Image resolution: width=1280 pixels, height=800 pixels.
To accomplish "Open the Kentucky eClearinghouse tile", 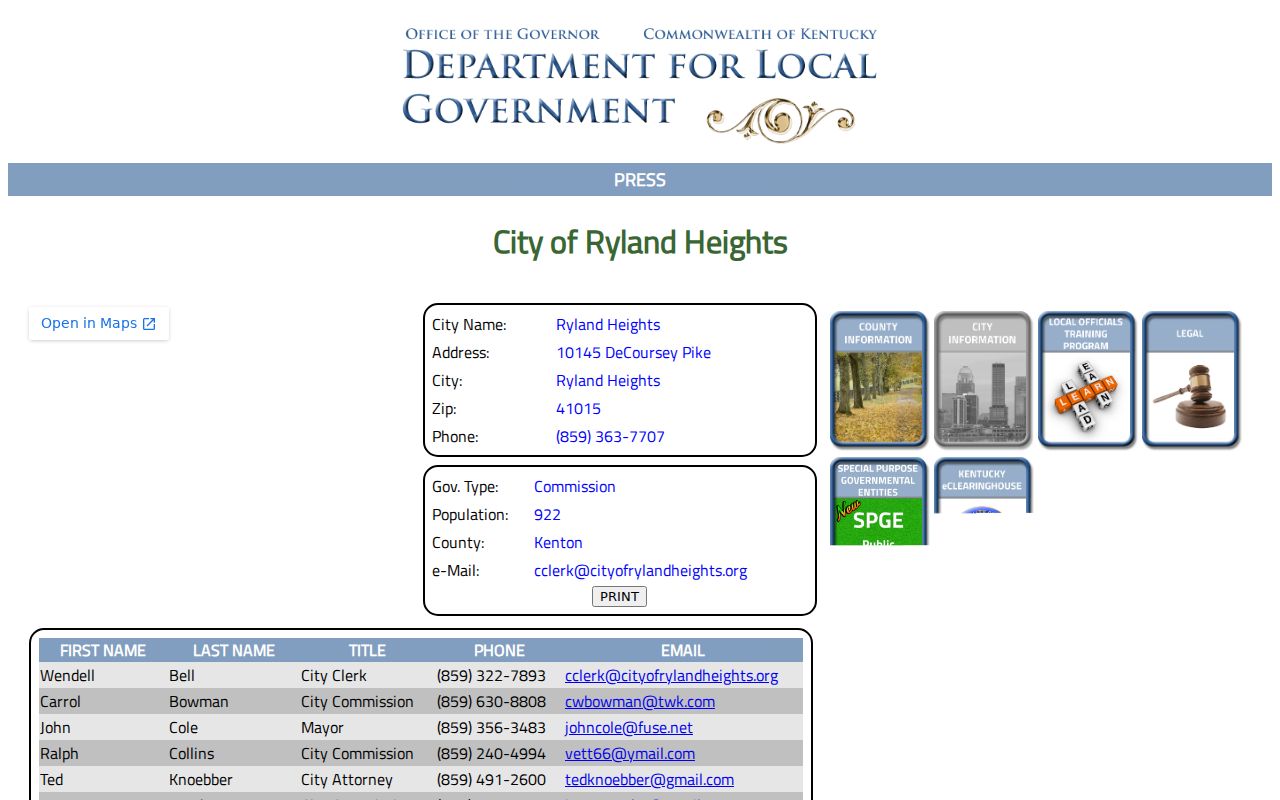I will point(982,486).
